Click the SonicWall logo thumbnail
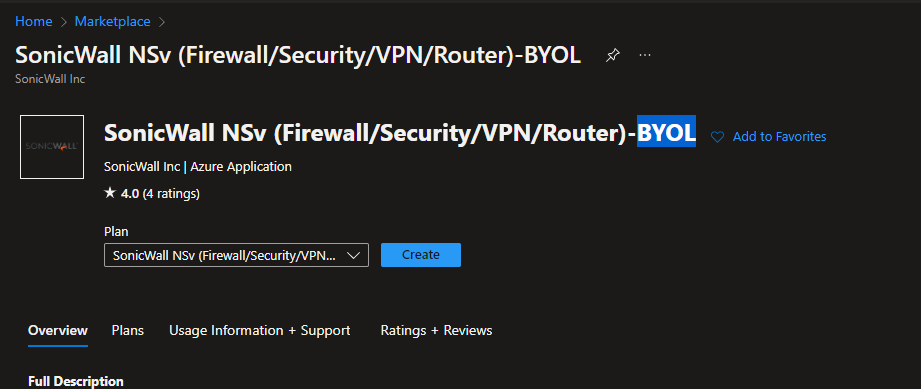The image size is (921, 389). [x=52, y=147]
